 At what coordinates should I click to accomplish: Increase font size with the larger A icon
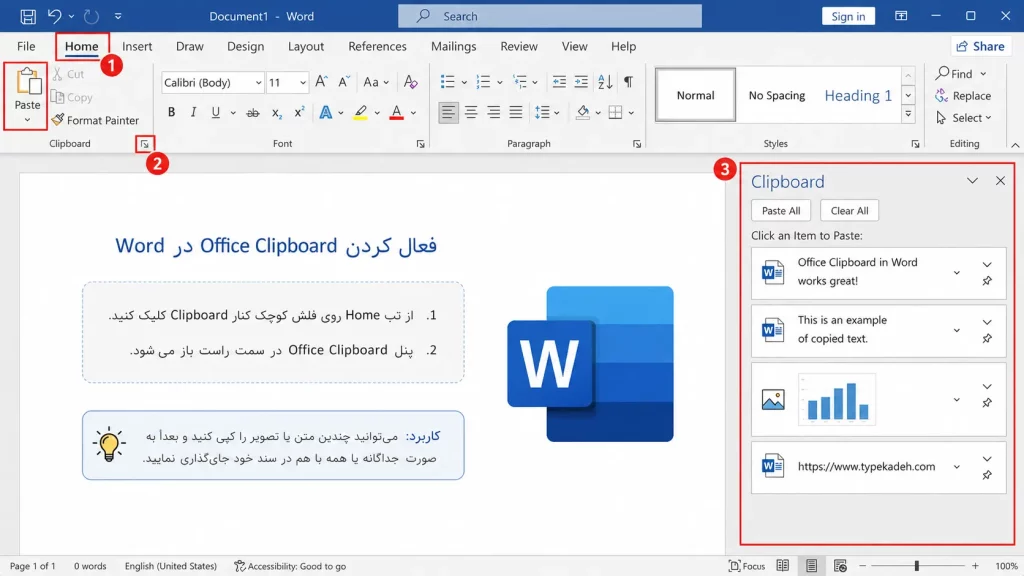[321, 82]
